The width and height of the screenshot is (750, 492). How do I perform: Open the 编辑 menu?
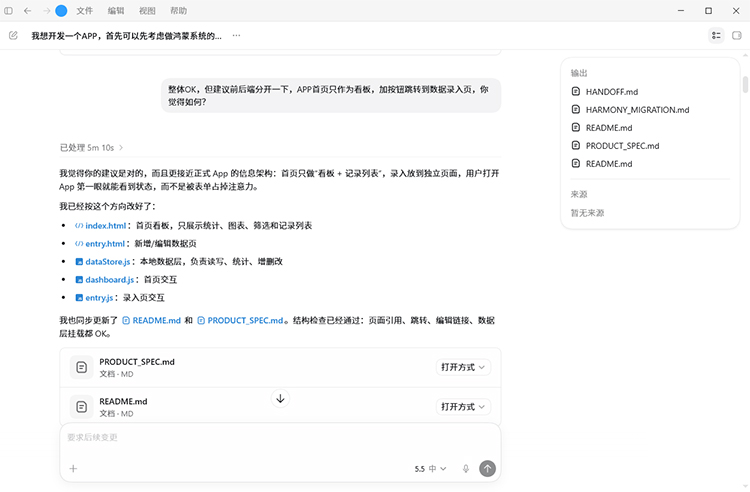point(116,11)
